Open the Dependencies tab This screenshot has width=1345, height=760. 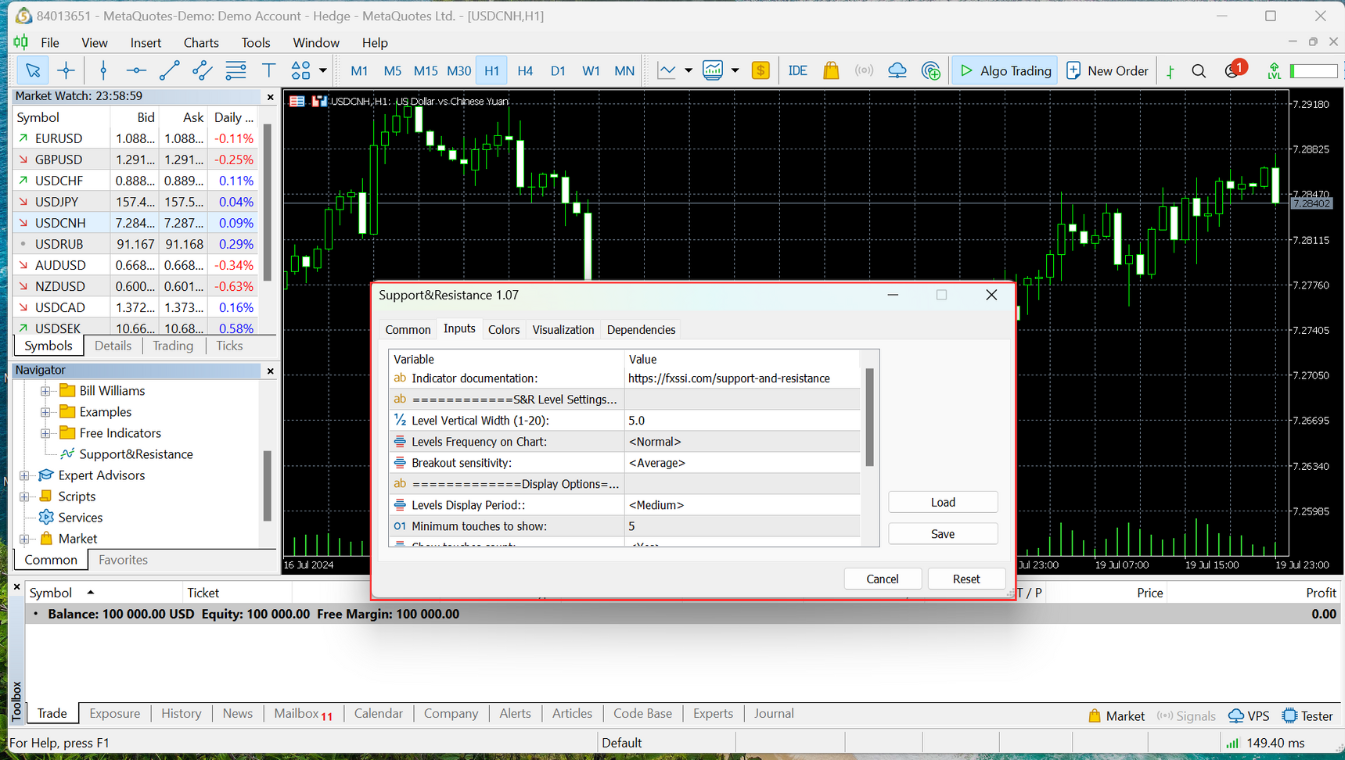click(x=641, y=330)
